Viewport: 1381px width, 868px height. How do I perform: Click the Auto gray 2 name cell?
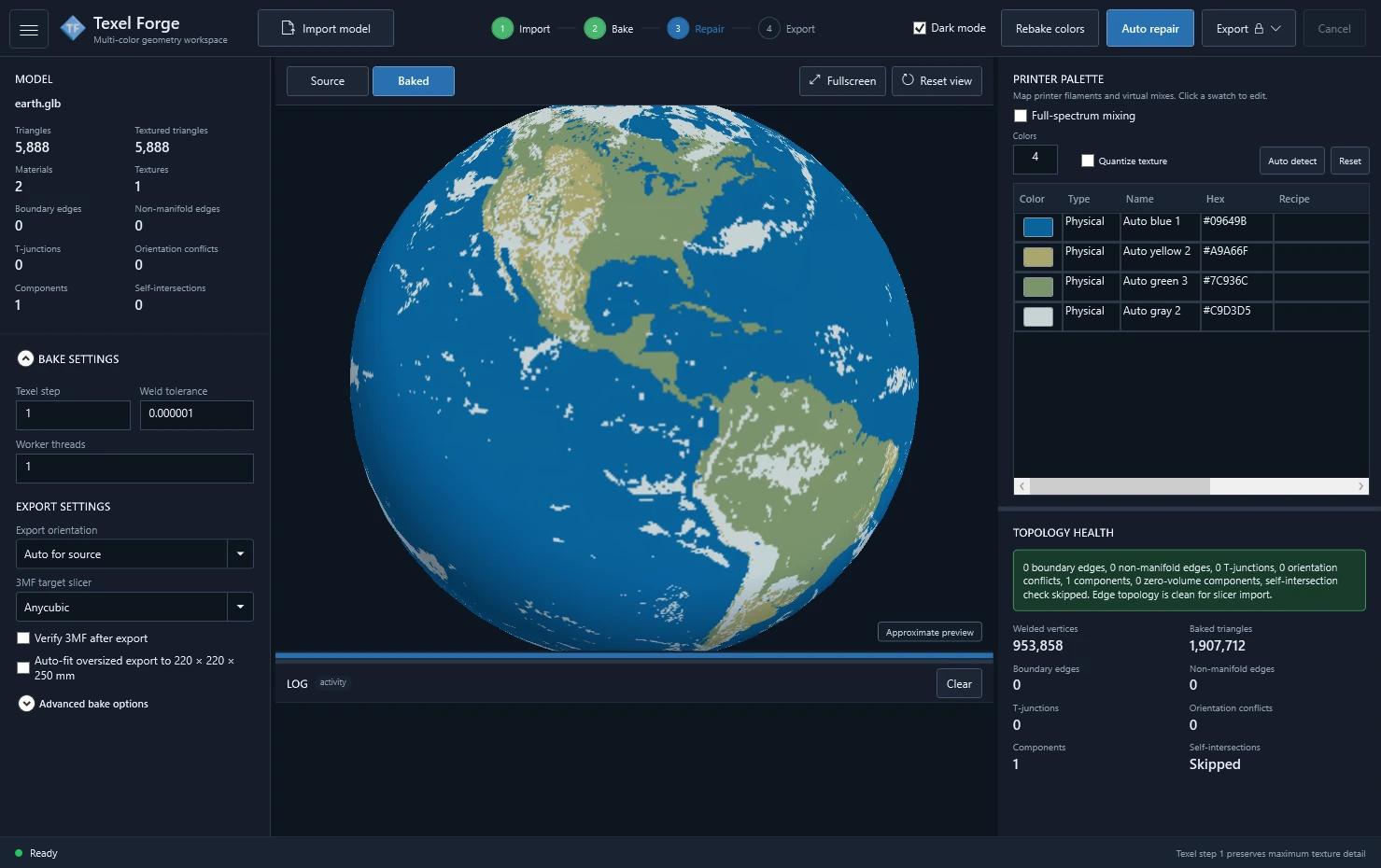pos(1160,316)
